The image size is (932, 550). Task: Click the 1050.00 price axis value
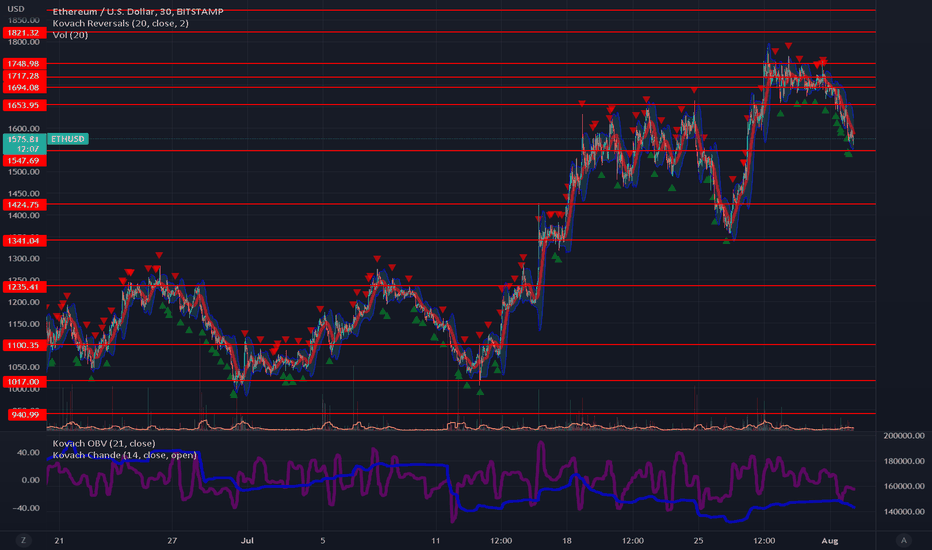coord(24,367)
